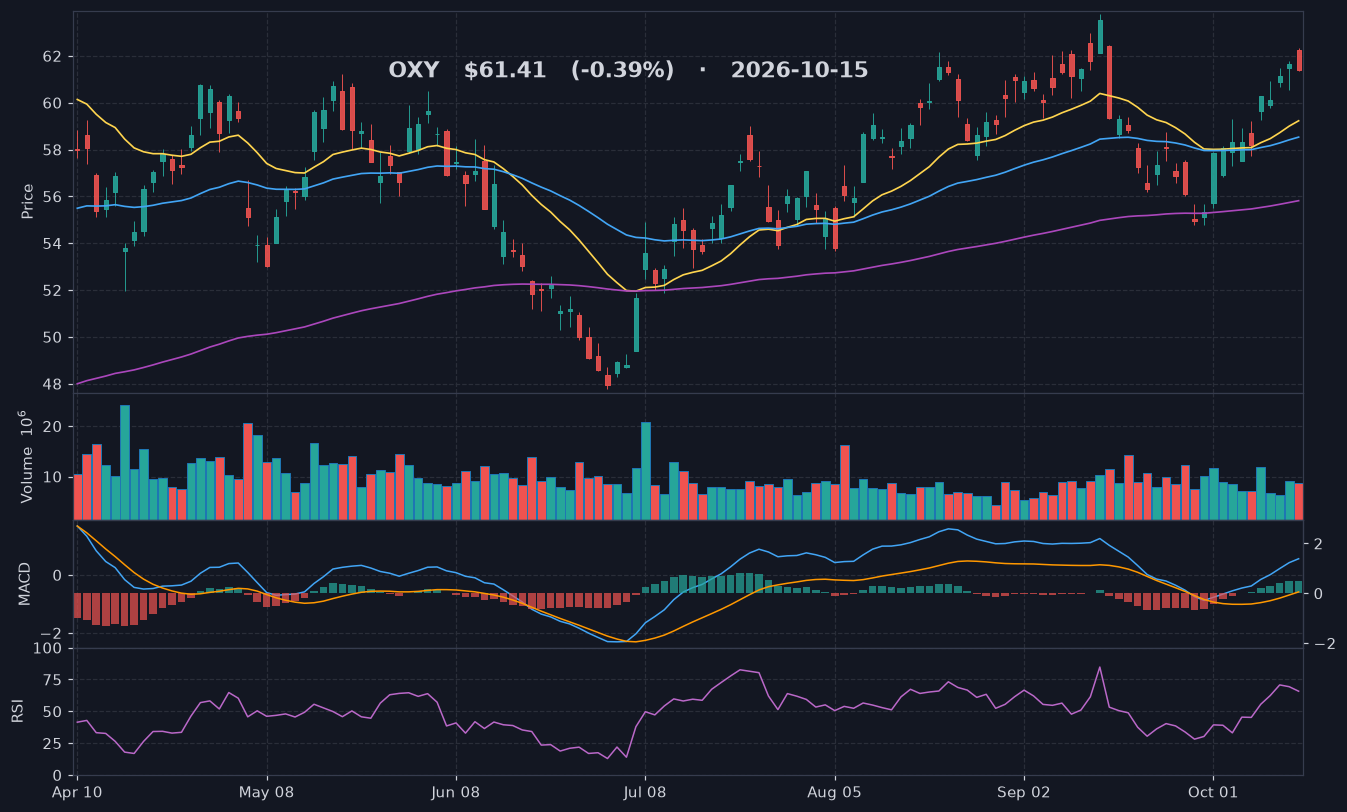Select the Aug 05 date tick label
Screen dimensions: 1347x812
pos(834,793)
